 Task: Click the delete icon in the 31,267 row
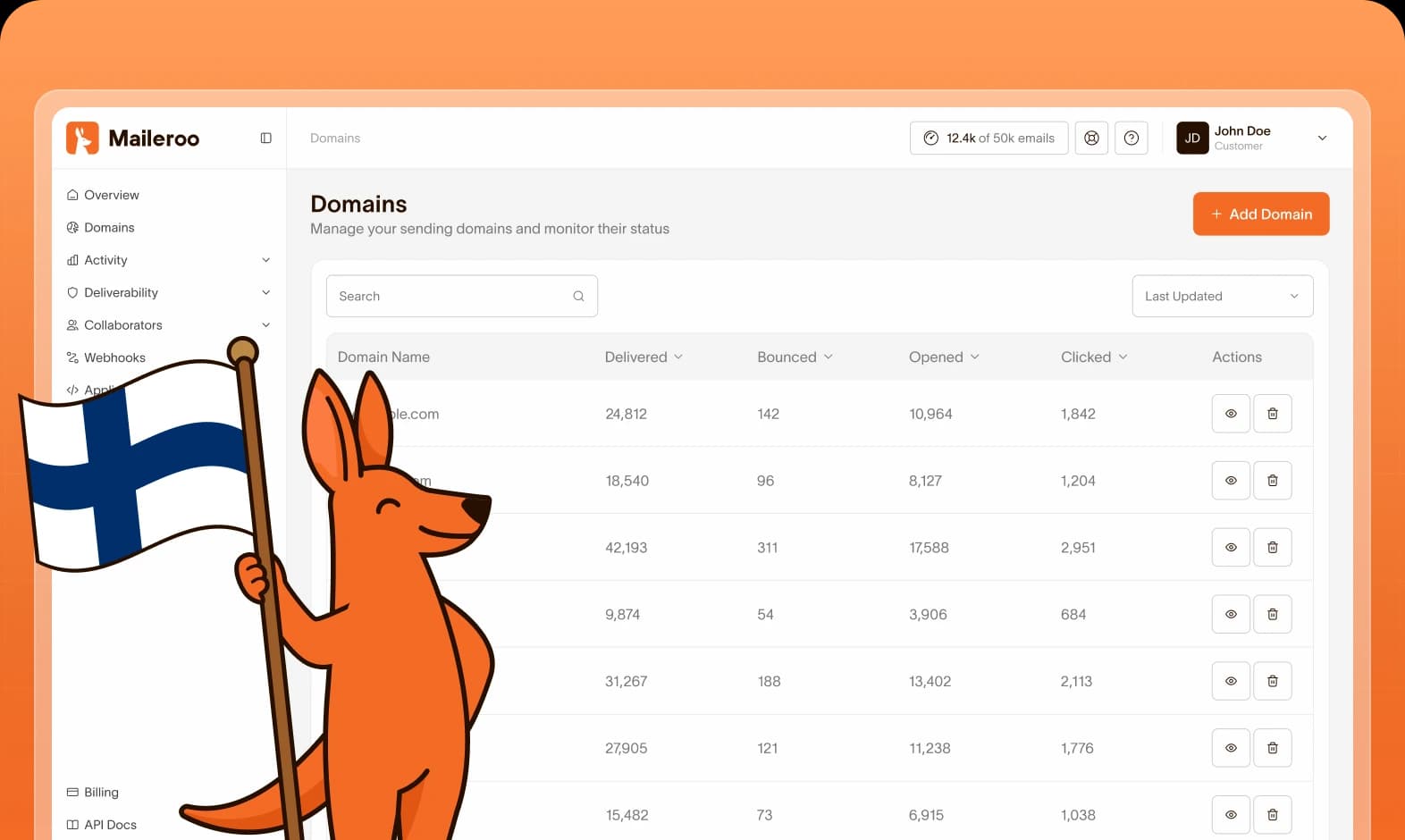click(1273, 681)
